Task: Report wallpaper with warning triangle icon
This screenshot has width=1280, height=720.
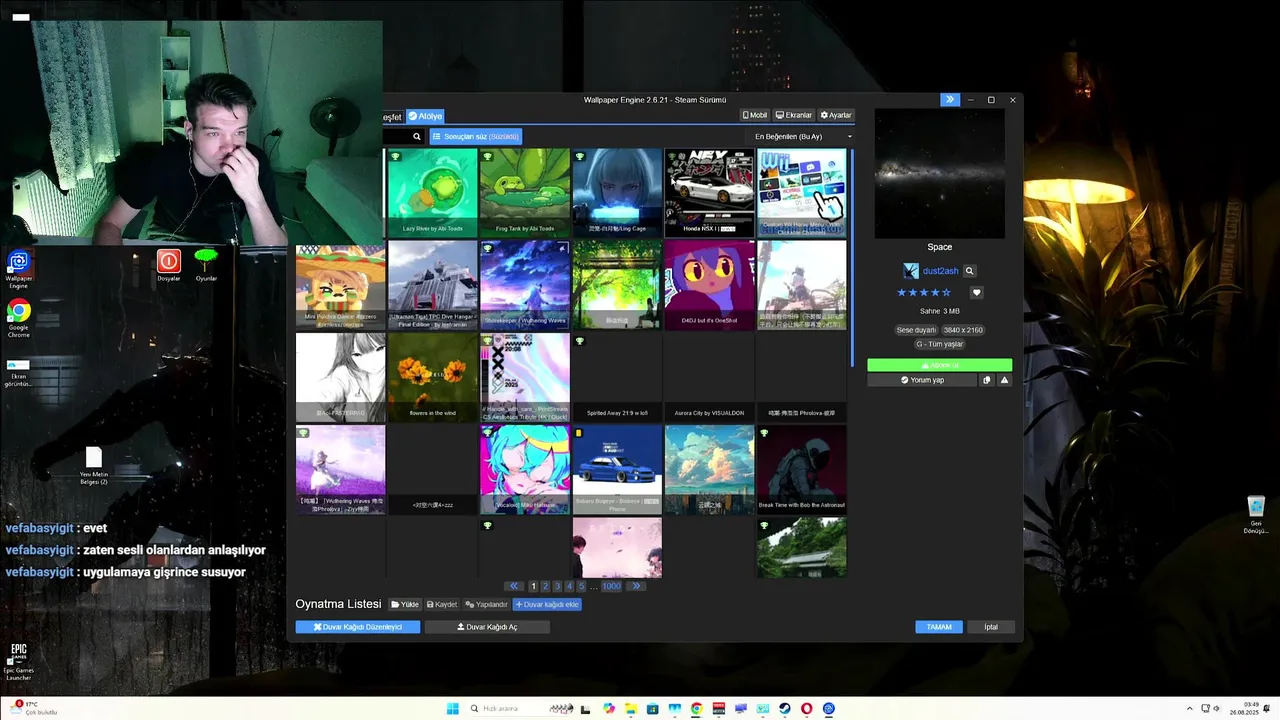Action: pyautogui.click(x=1004, y=380)
